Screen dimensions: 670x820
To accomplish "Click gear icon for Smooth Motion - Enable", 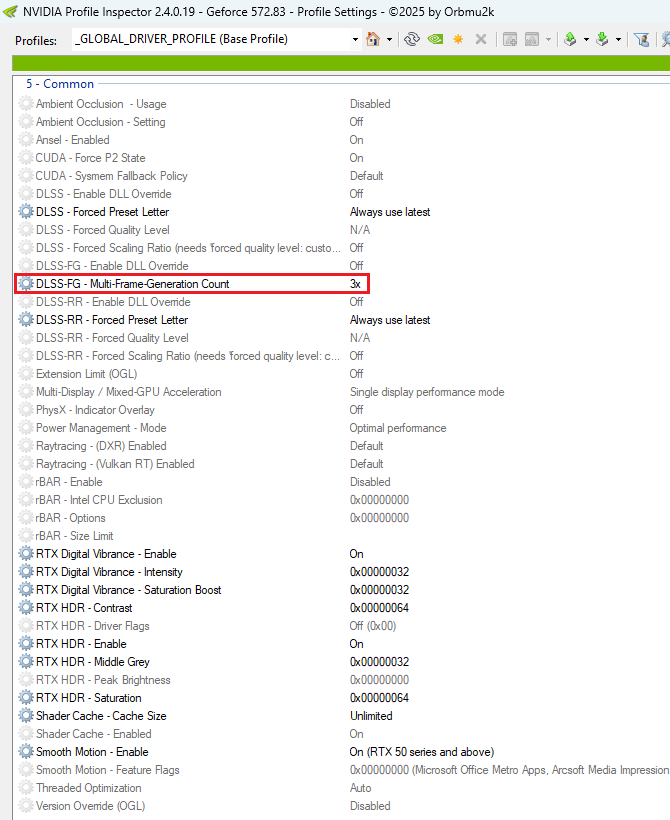I will pyautogui.click(x=26, y=751).
